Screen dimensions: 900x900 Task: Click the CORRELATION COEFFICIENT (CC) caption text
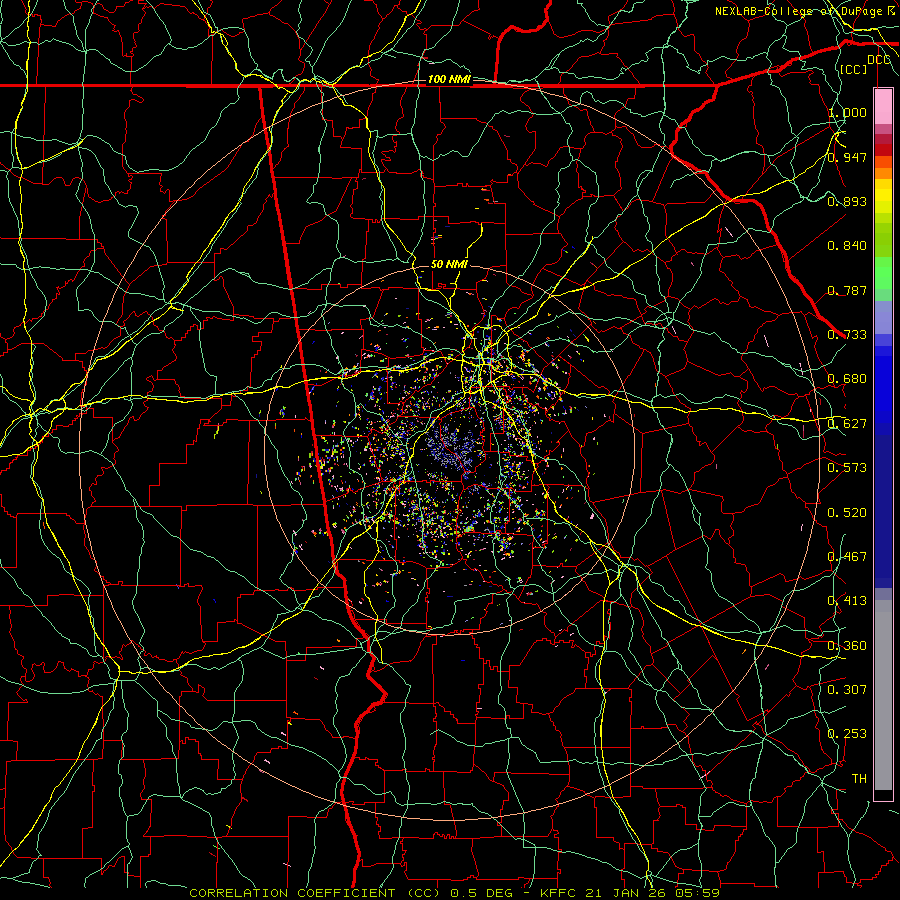pos(315,893)
